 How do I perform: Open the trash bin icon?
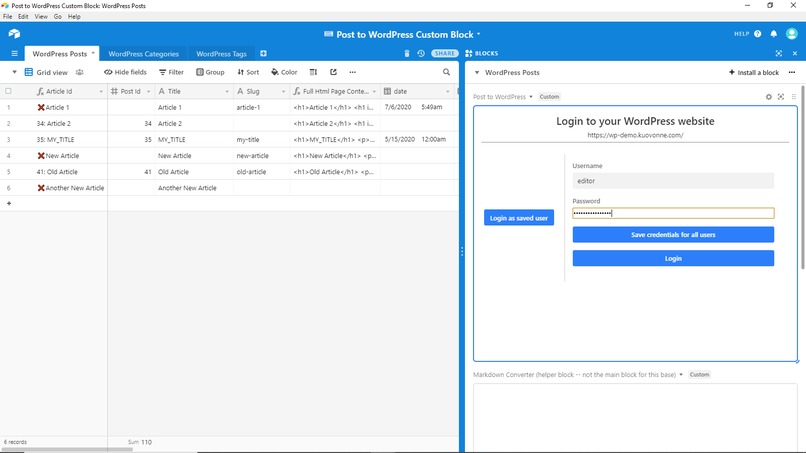pyautogui.click(x=407, y=53)
